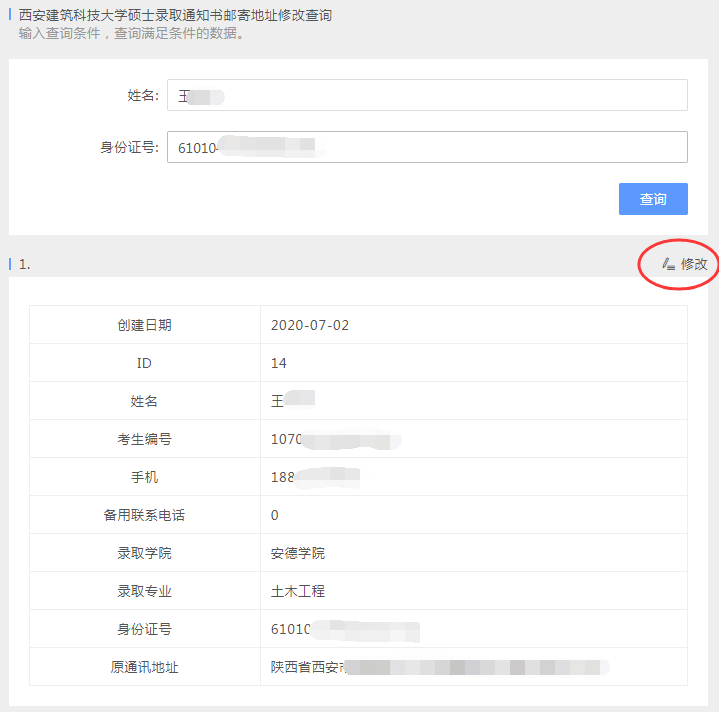Click the result number 1. heading
Image resolution: width=719 pixels, height=712 pixels.
(24, 265)
